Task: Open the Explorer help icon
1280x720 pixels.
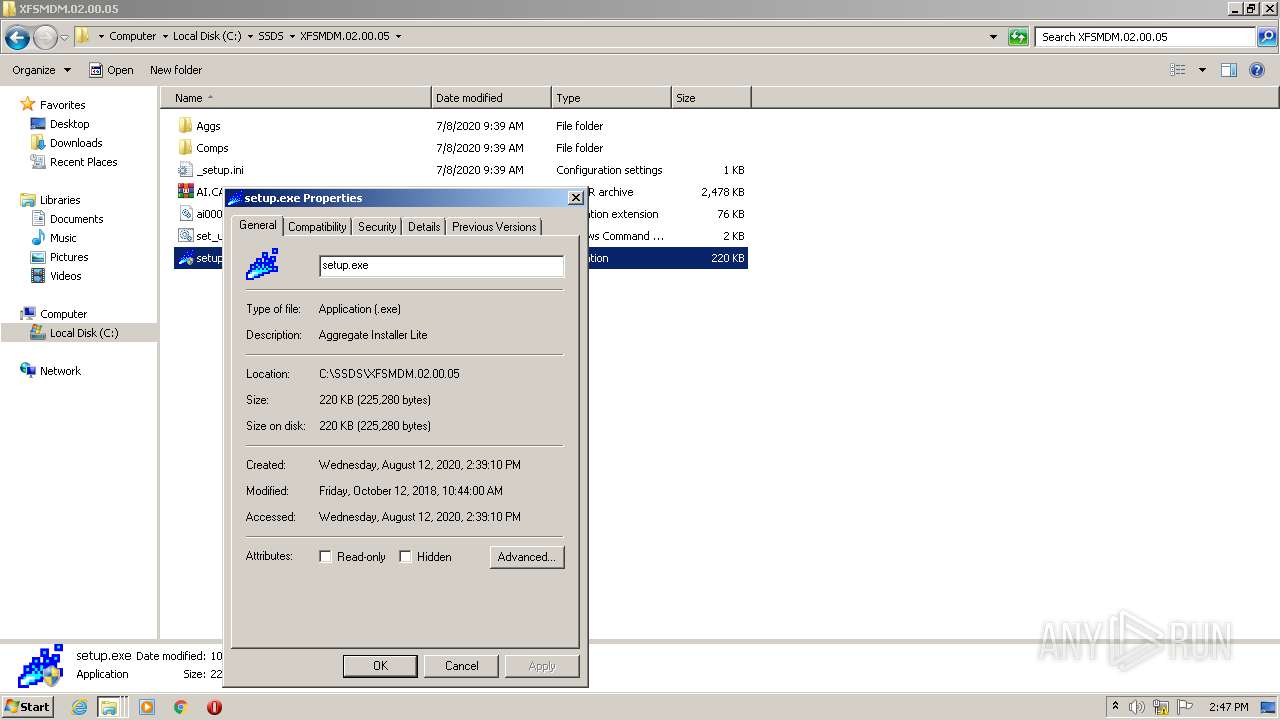Action: click(1257, 70)
